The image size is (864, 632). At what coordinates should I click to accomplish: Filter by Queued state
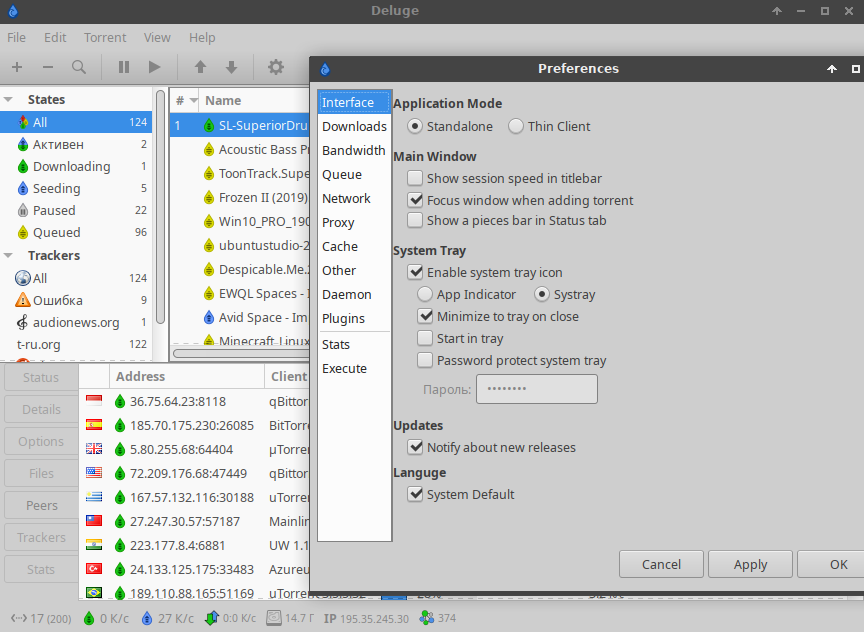(77, 233)
